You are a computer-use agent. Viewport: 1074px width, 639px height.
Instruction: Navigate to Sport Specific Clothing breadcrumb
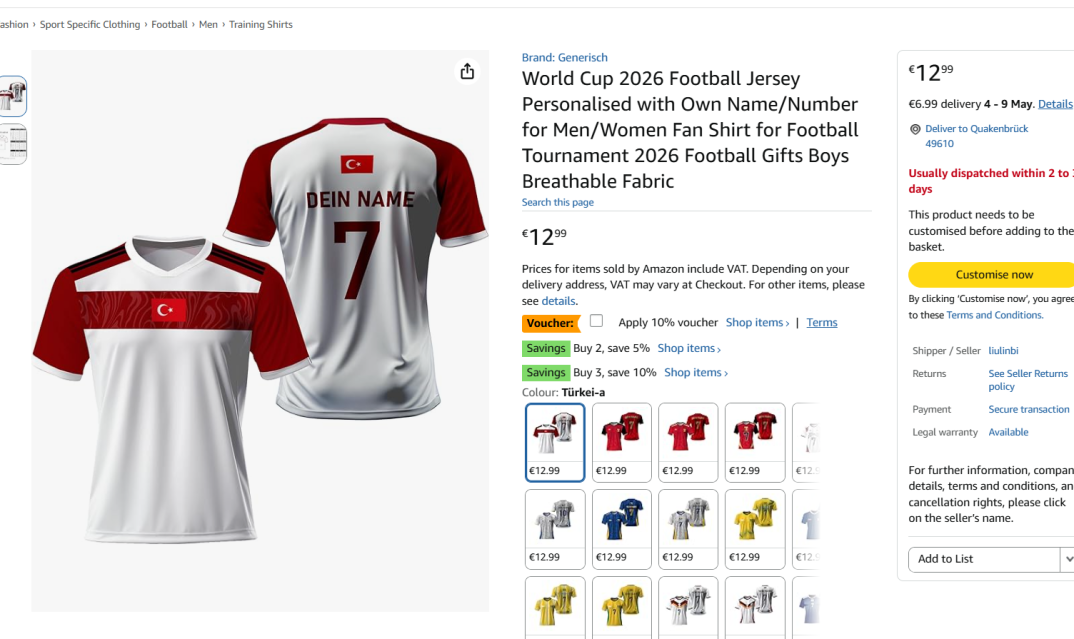coord(90,24)
